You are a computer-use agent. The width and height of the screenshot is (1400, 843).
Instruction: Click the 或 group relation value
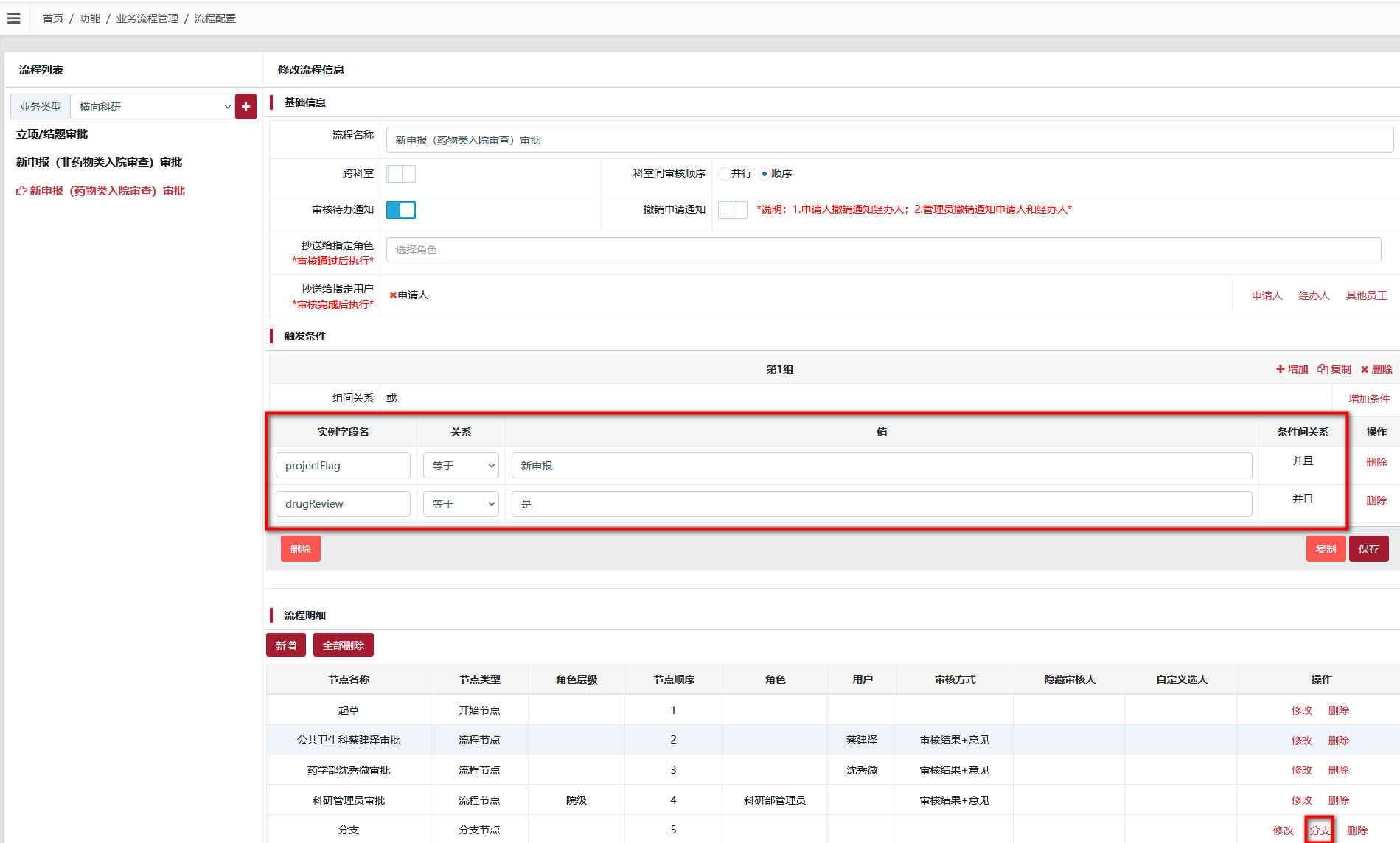click(391, 398)
